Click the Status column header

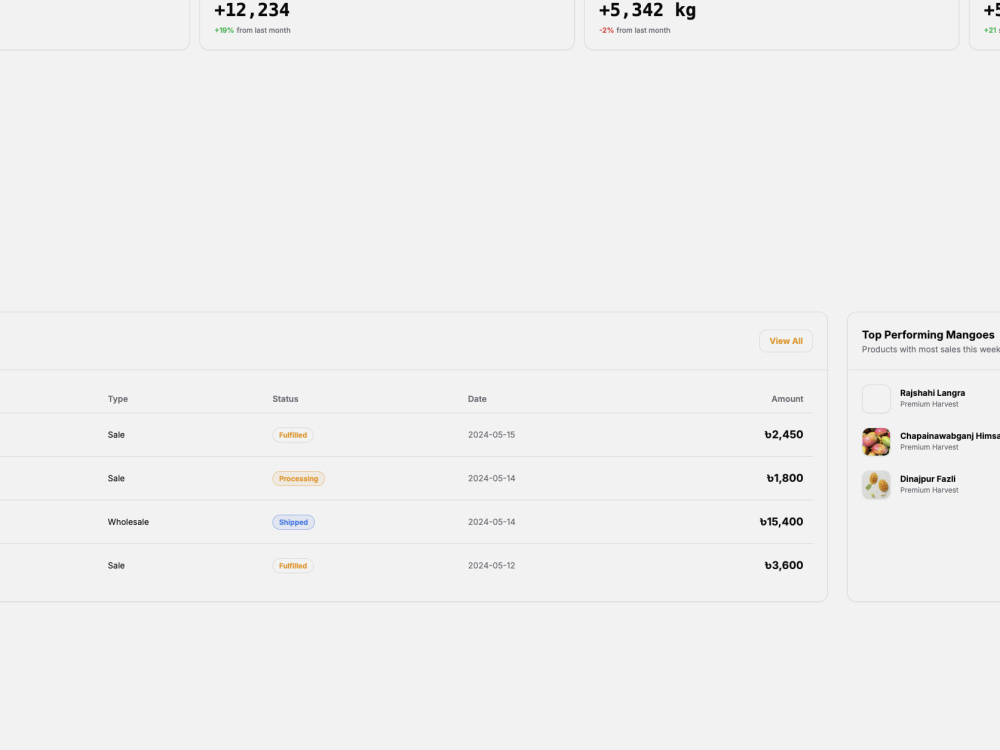(285, 399)
